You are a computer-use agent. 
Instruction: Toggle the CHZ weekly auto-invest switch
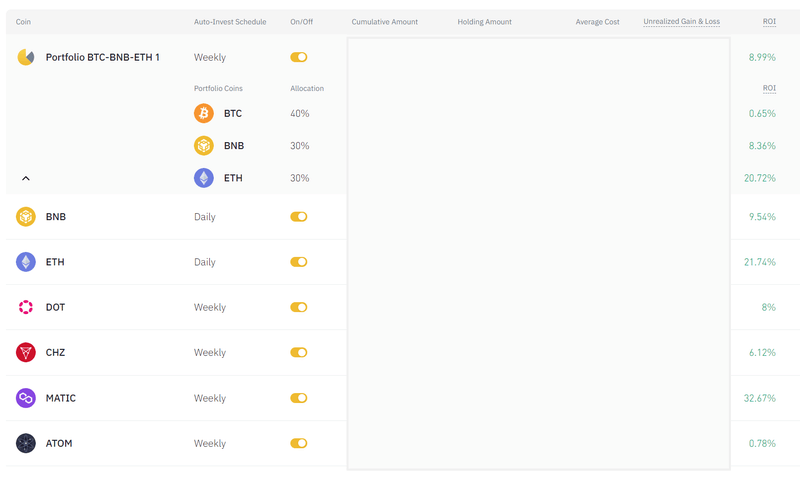coord(298,352)
